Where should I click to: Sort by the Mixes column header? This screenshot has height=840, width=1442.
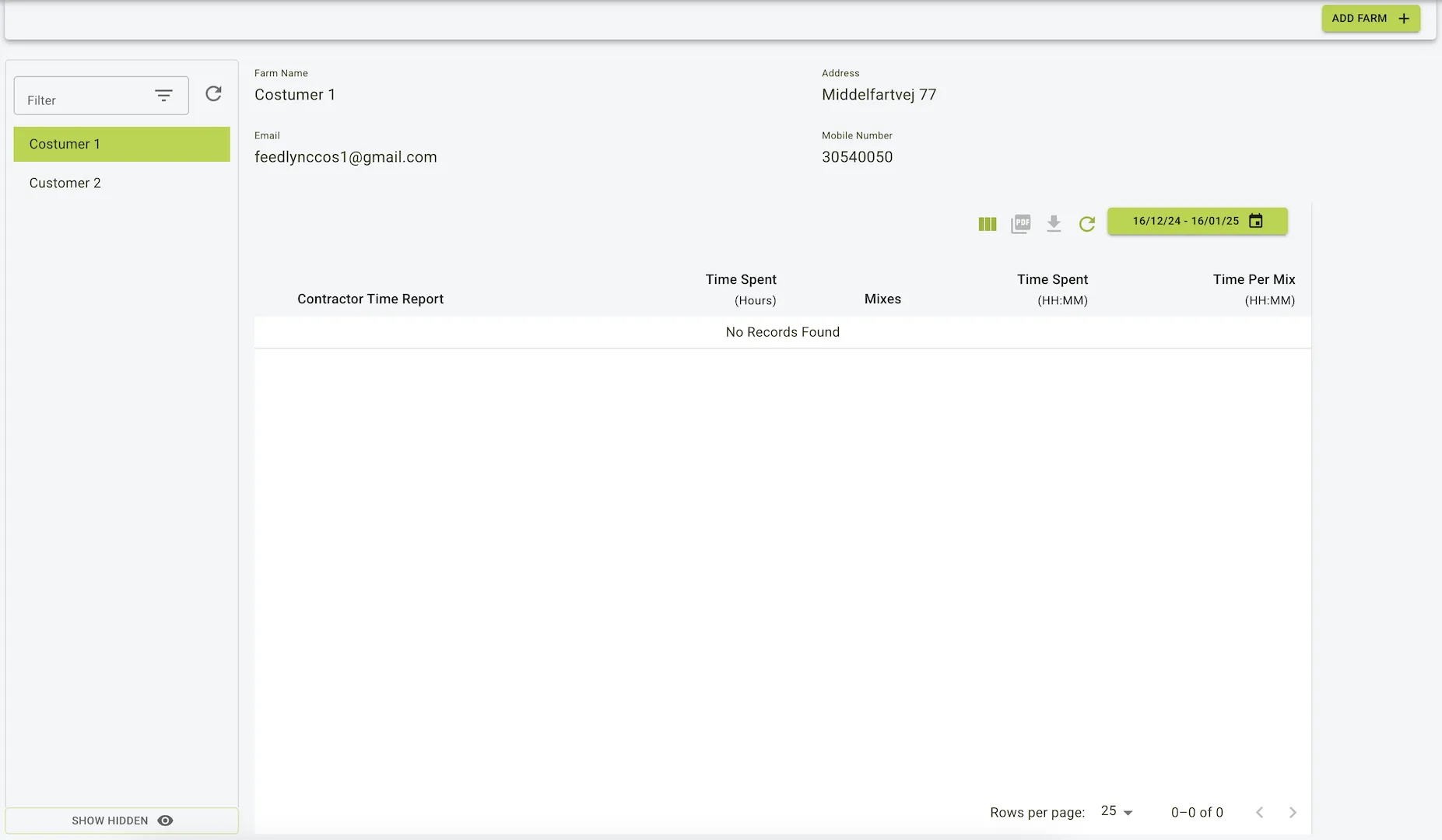coord(882,299)
